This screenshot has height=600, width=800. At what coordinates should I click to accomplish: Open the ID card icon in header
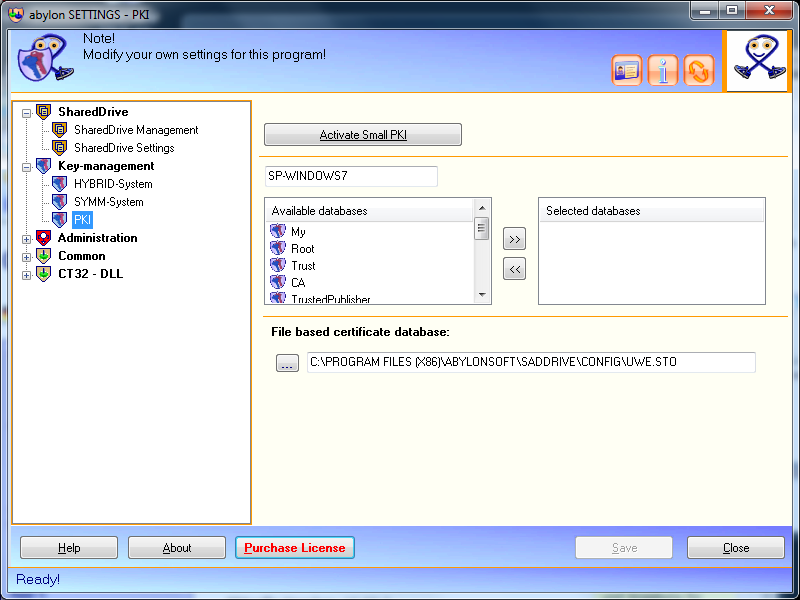627,70
